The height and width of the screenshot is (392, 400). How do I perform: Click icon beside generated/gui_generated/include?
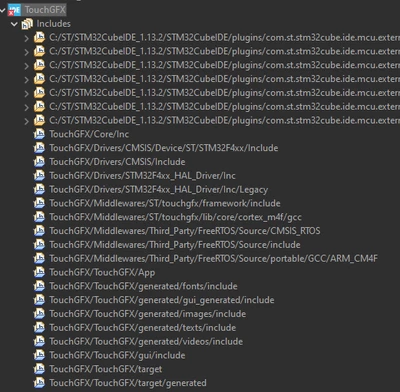39,300
